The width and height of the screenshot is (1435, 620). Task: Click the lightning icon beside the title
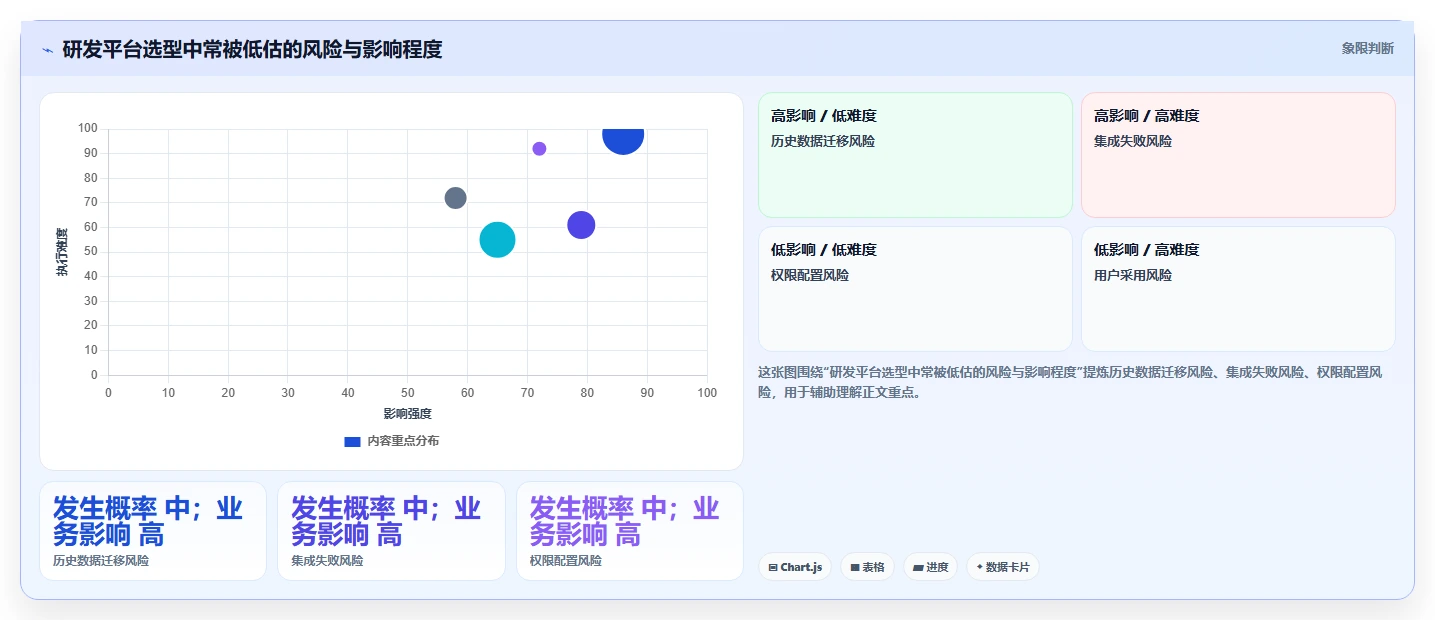(47, 50)
